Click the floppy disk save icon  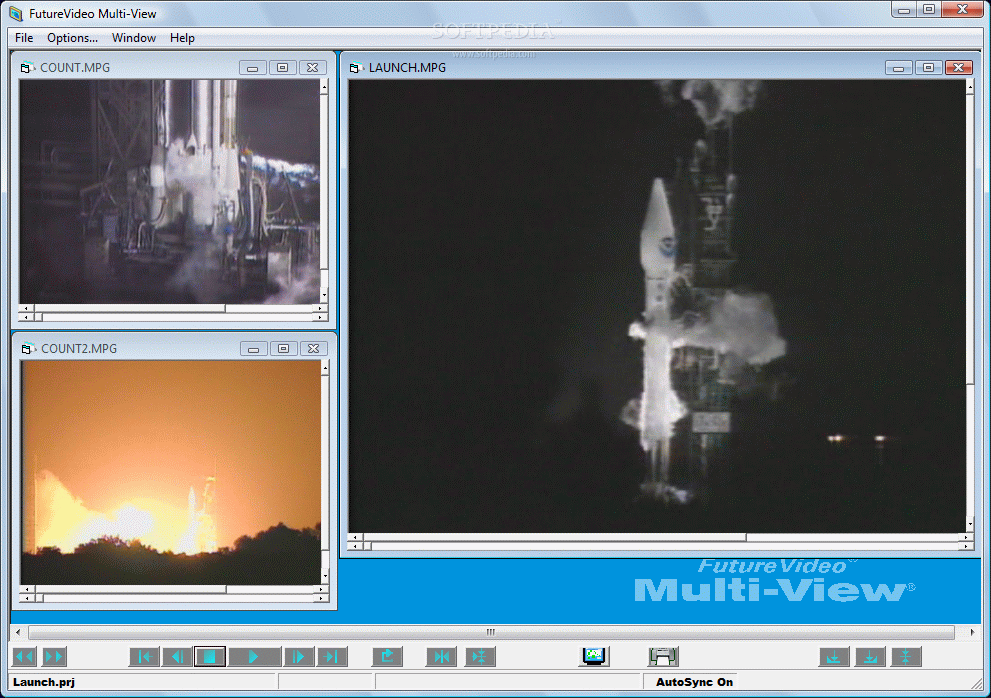click(663, 656)
